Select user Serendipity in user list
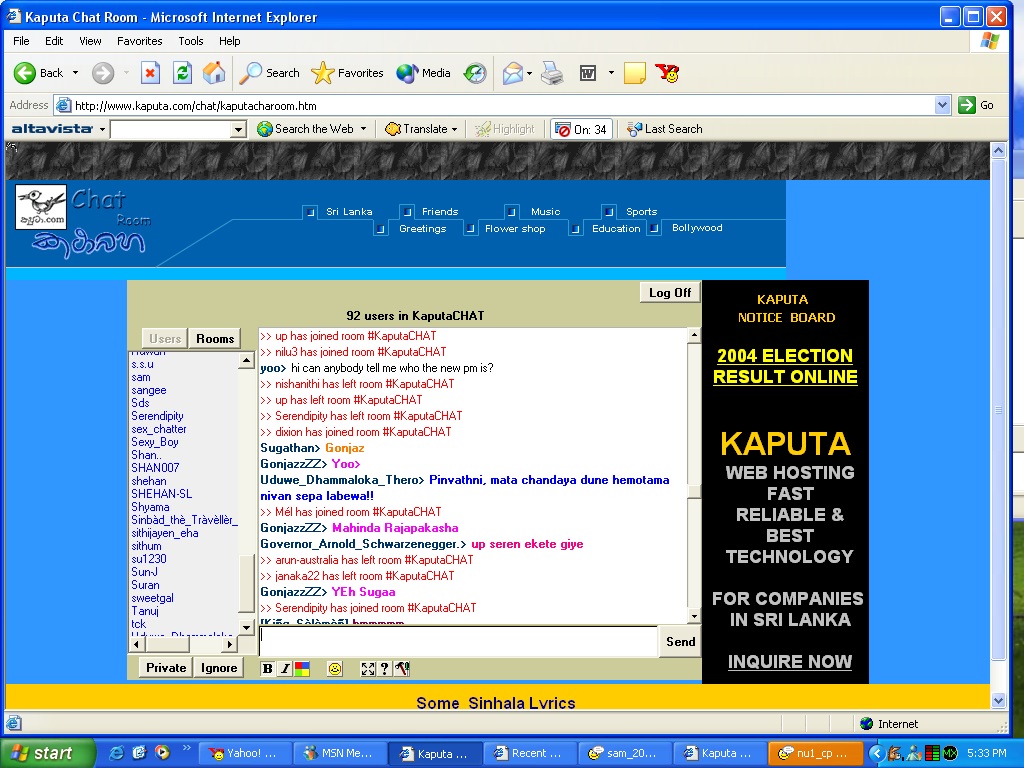The image size is (1024, 768). [x=157, y=416]
